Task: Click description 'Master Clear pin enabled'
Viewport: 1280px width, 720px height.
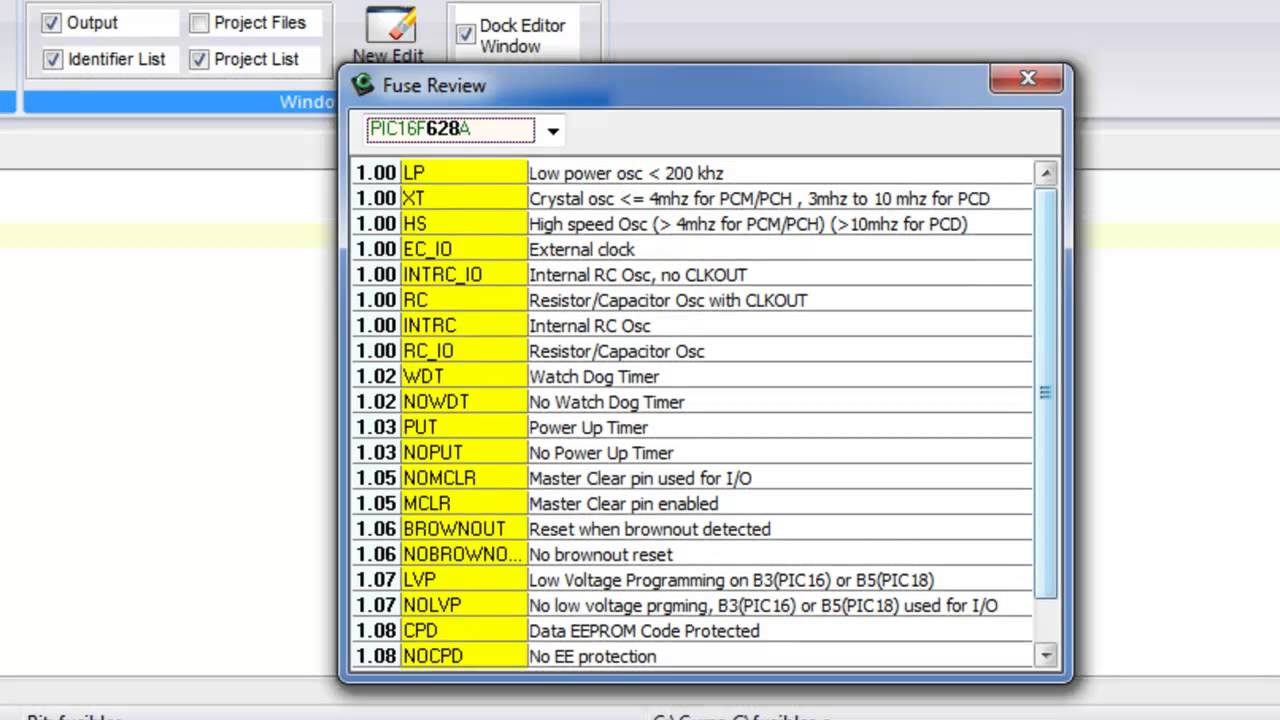Action: point(623,503)
